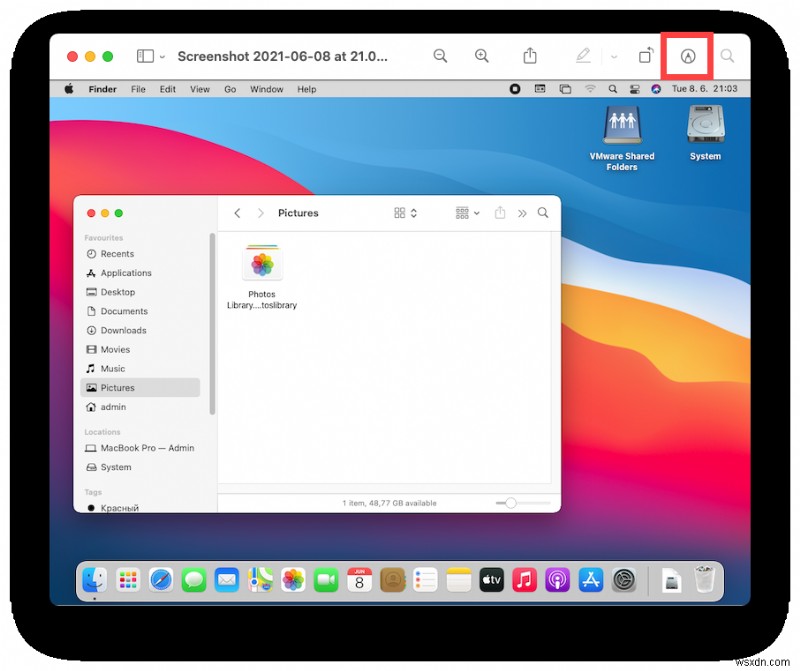Open Photos from the Dock
The width and height of the screenshot is (800, 671).
click(x=293, y=579)
